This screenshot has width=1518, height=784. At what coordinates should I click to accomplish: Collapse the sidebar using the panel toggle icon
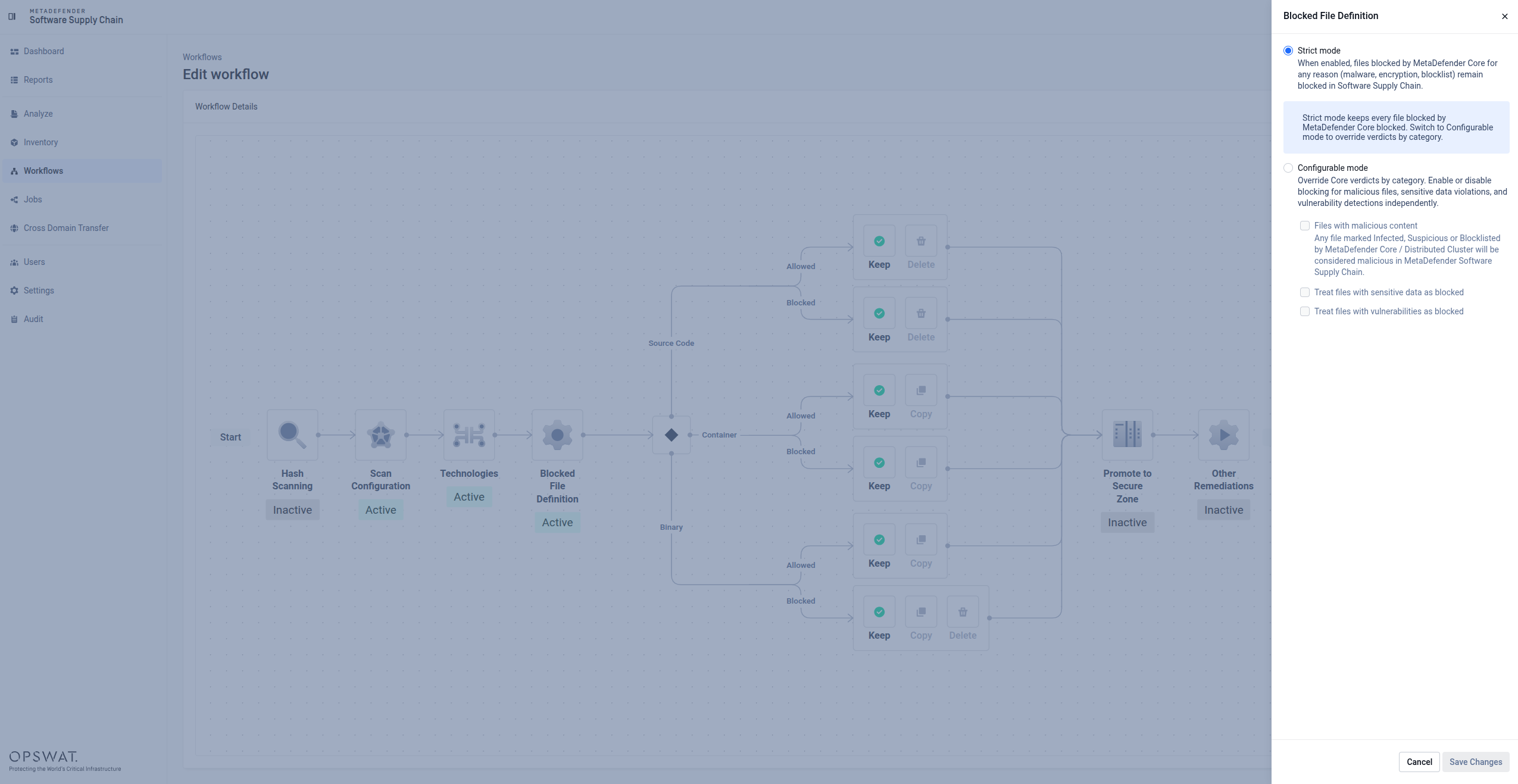click(x=12, y=16)
